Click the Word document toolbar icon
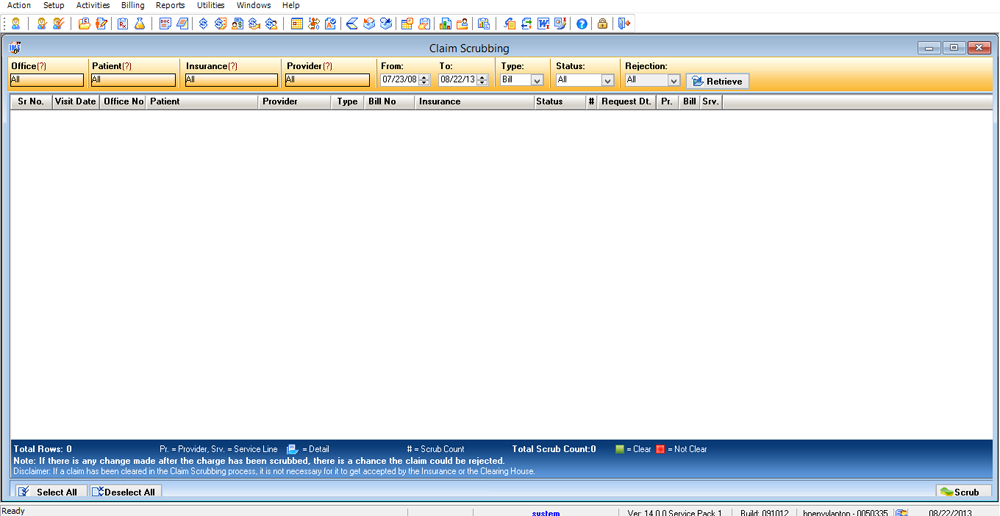The width and height of the screenshot is (1000, 516). pyautogui.click(x=543, y=24)
